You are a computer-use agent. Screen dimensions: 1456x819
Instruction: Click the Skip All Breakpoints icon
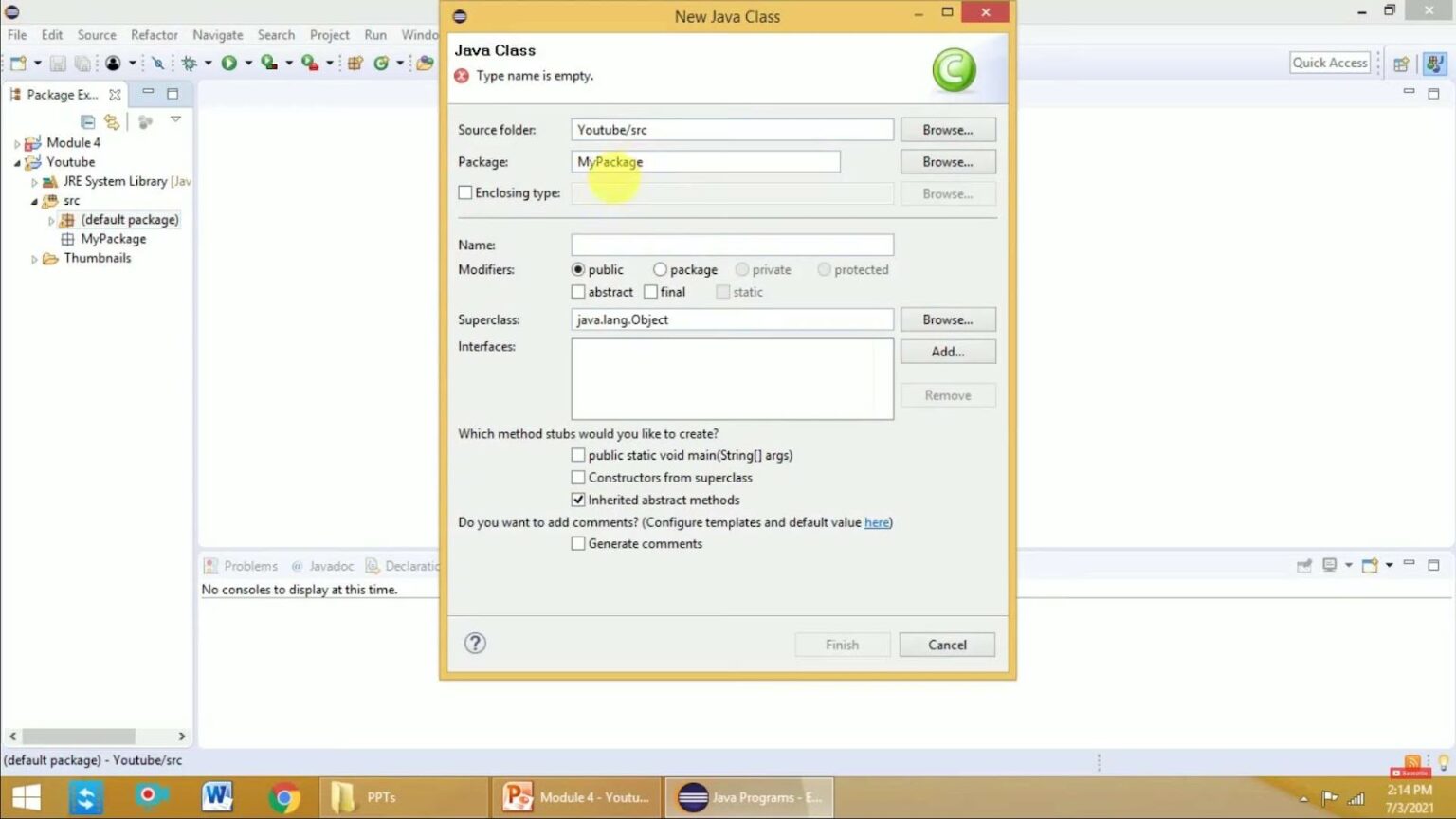pyautogui.click(x=157, y=63)
